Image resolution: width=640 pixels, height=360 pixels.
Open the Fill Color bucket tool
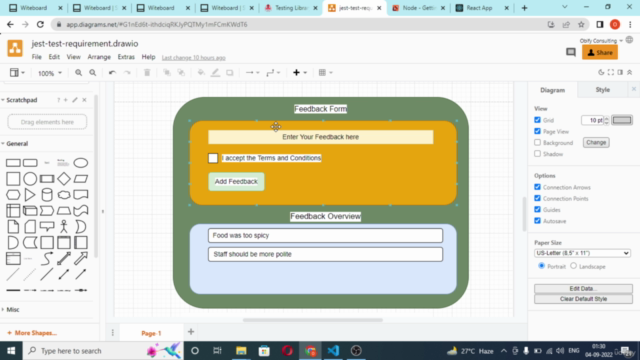[201, 73]
